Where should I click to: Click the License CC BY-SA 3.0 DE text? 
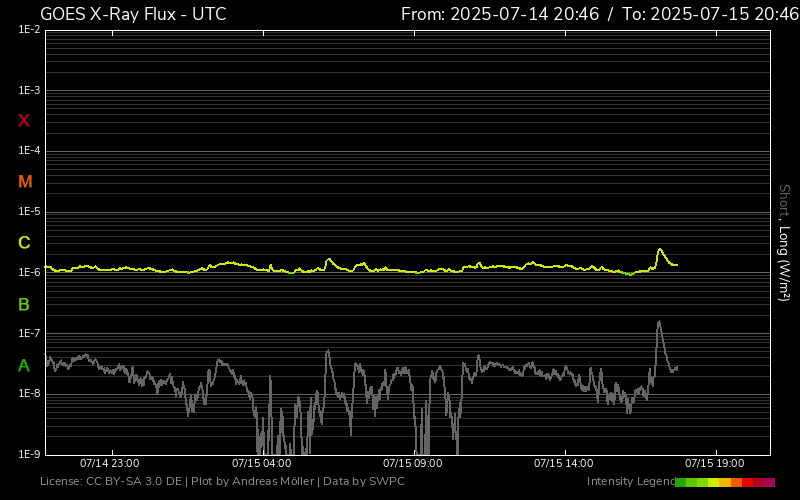pyautogui.click(x=111, y=482)
